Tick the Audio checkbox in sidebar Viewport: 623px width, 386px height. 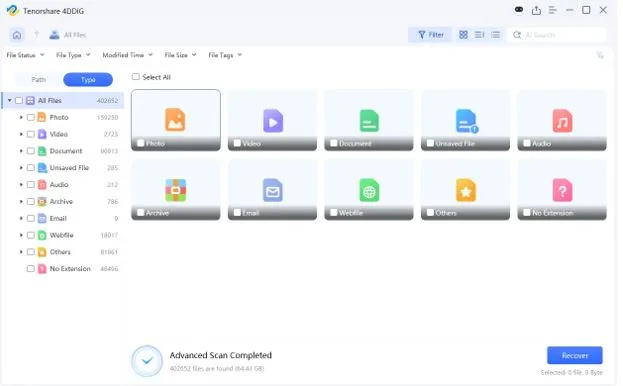[x=31, y=185]
